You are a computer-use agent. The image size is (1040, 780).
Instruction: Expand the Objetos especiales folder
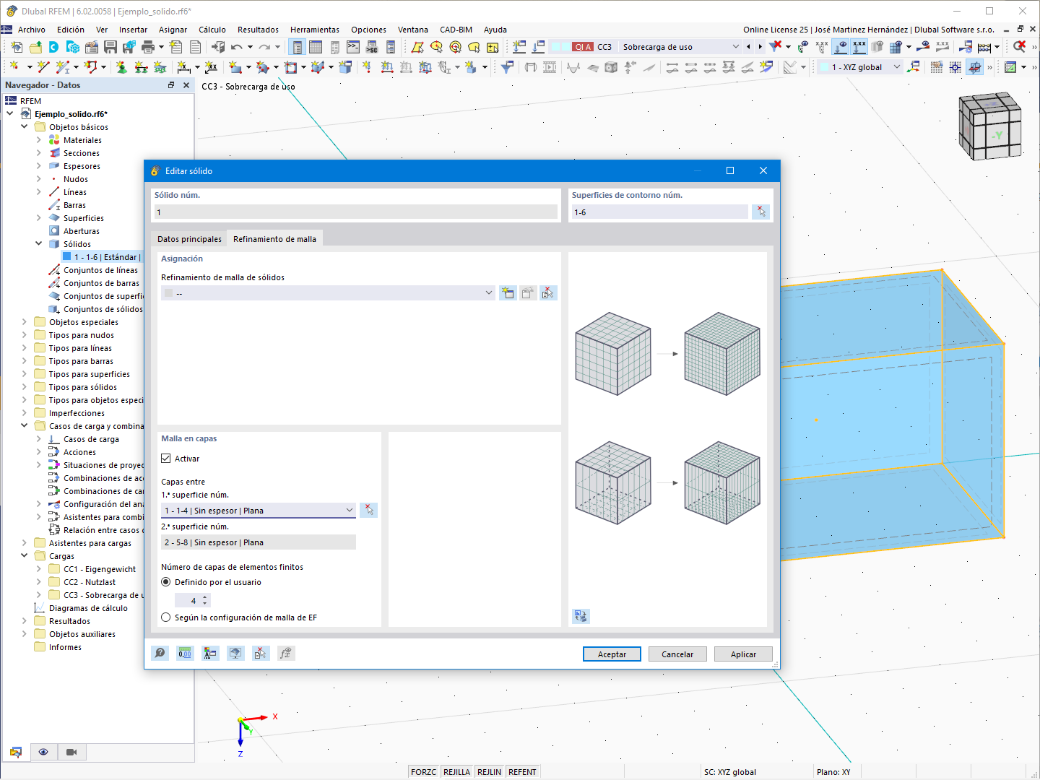click(x=25, y=322)
